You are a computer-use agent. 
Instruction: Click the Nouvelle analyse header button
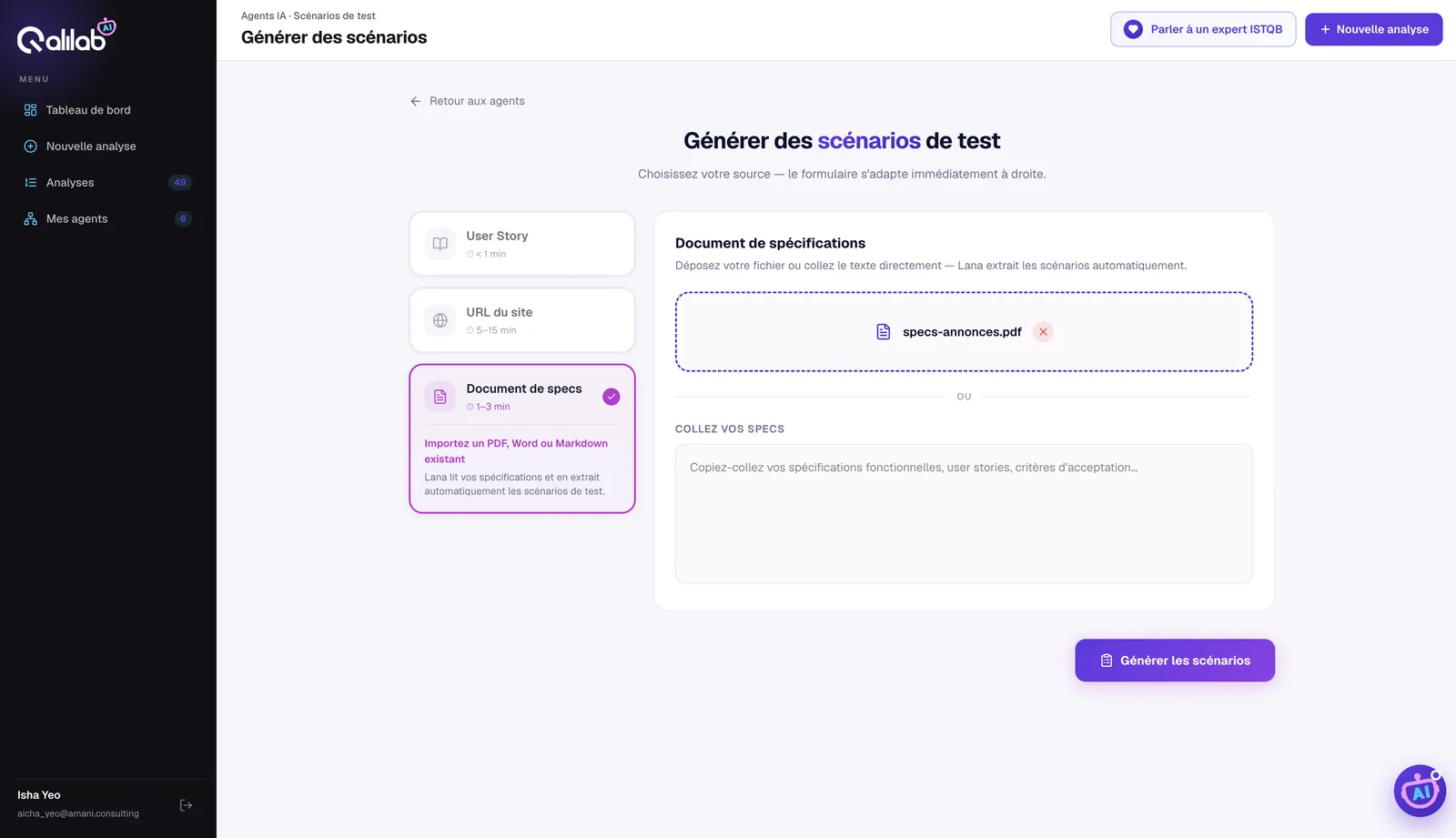pos(1373,29)
